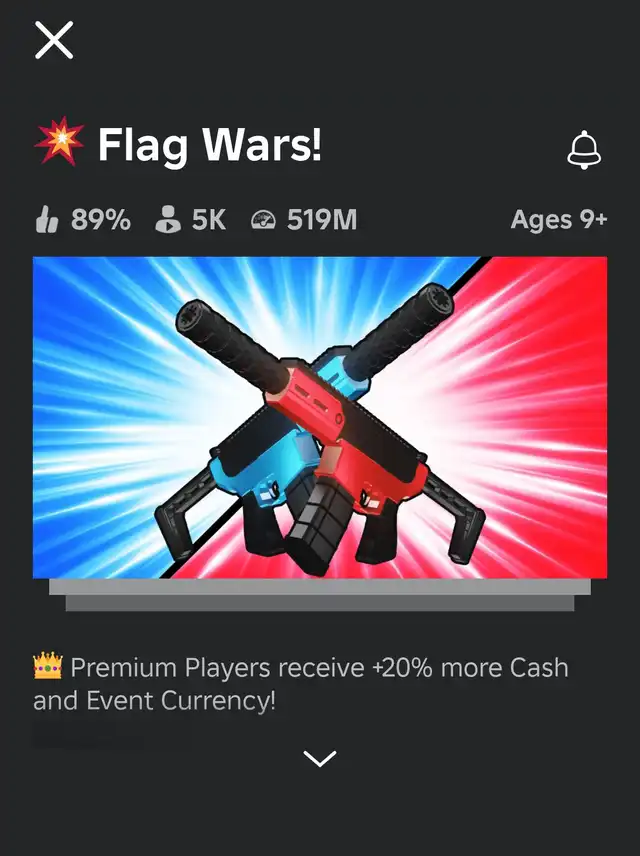Click the crown emoji in the description
Viewport: 640px width, 856px height.
pos(48,666)
